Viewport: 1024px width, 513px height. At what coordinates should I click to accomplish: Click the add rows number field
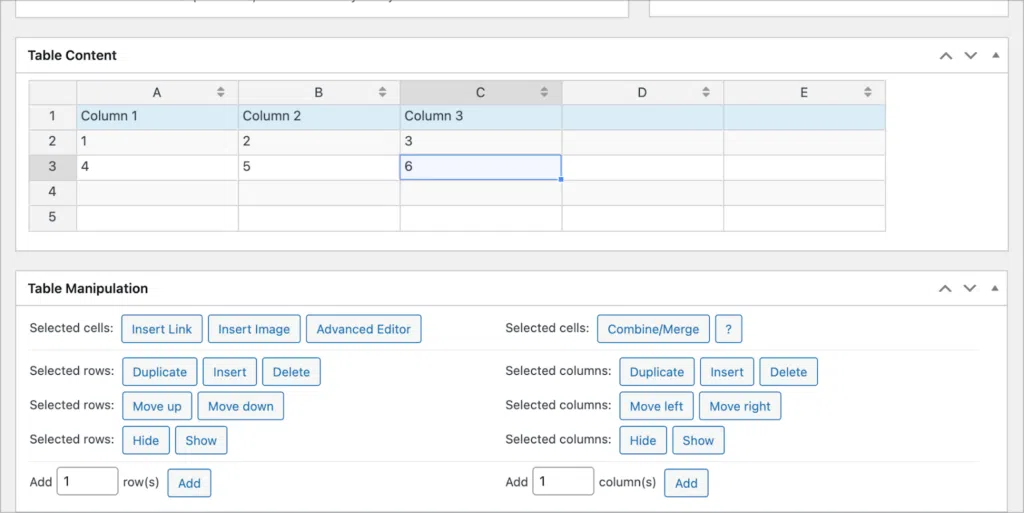pyautogui.click(x=87, y=482)
